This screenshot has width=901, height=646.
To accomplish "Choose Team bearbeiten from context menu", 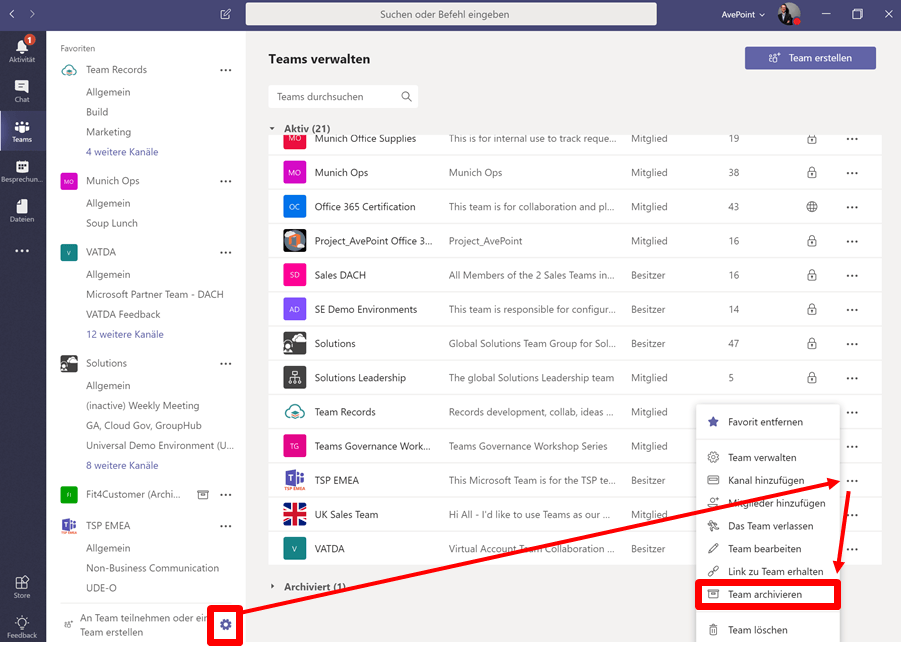I will pos(768,549).
